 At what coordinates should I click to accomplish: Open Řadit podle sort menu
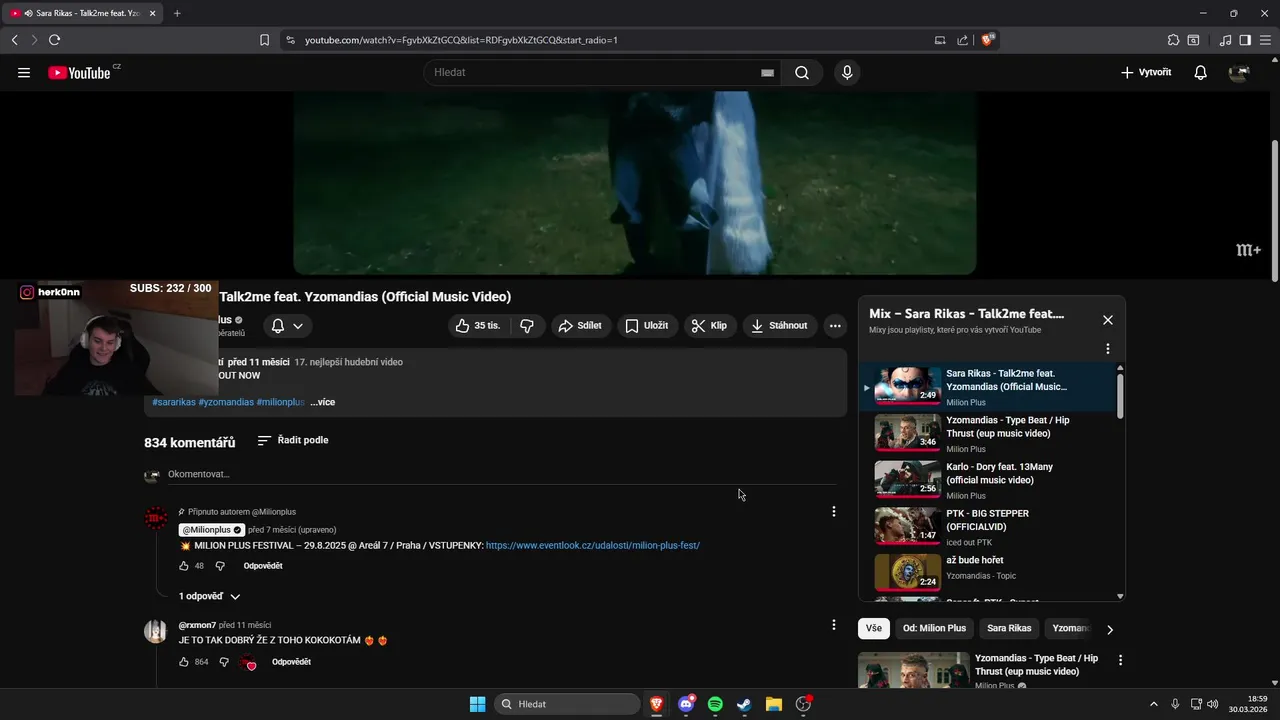[293, 441]
